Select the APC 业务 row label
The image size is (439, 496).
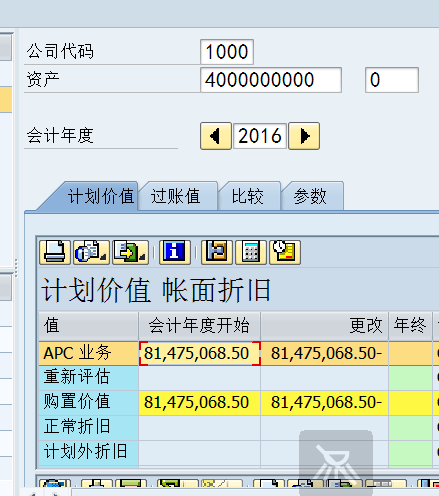[88, 353]
